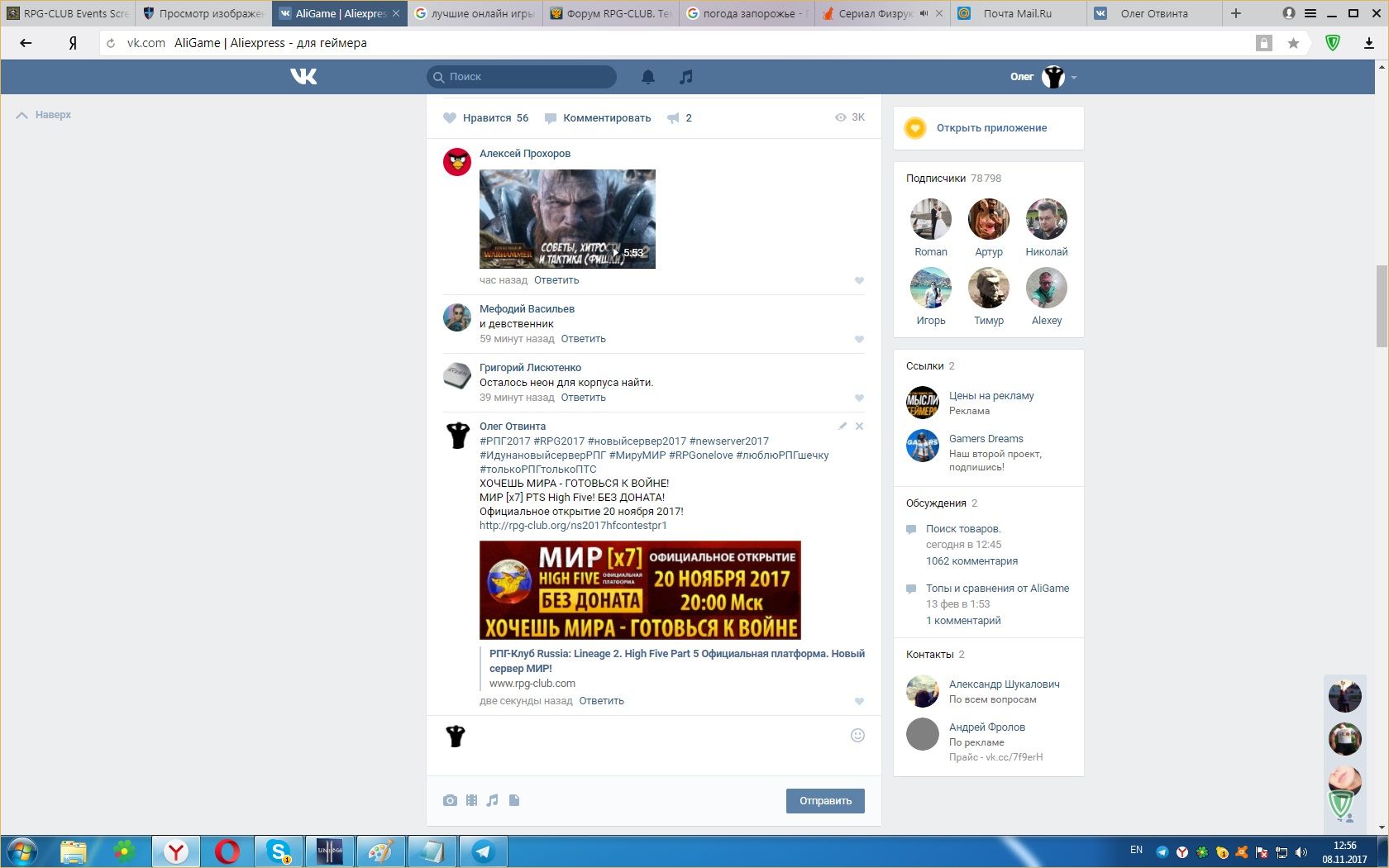Reload page with the refresh icon
This screenshot has height=868, width=1389.
click(x=111, y=43)
